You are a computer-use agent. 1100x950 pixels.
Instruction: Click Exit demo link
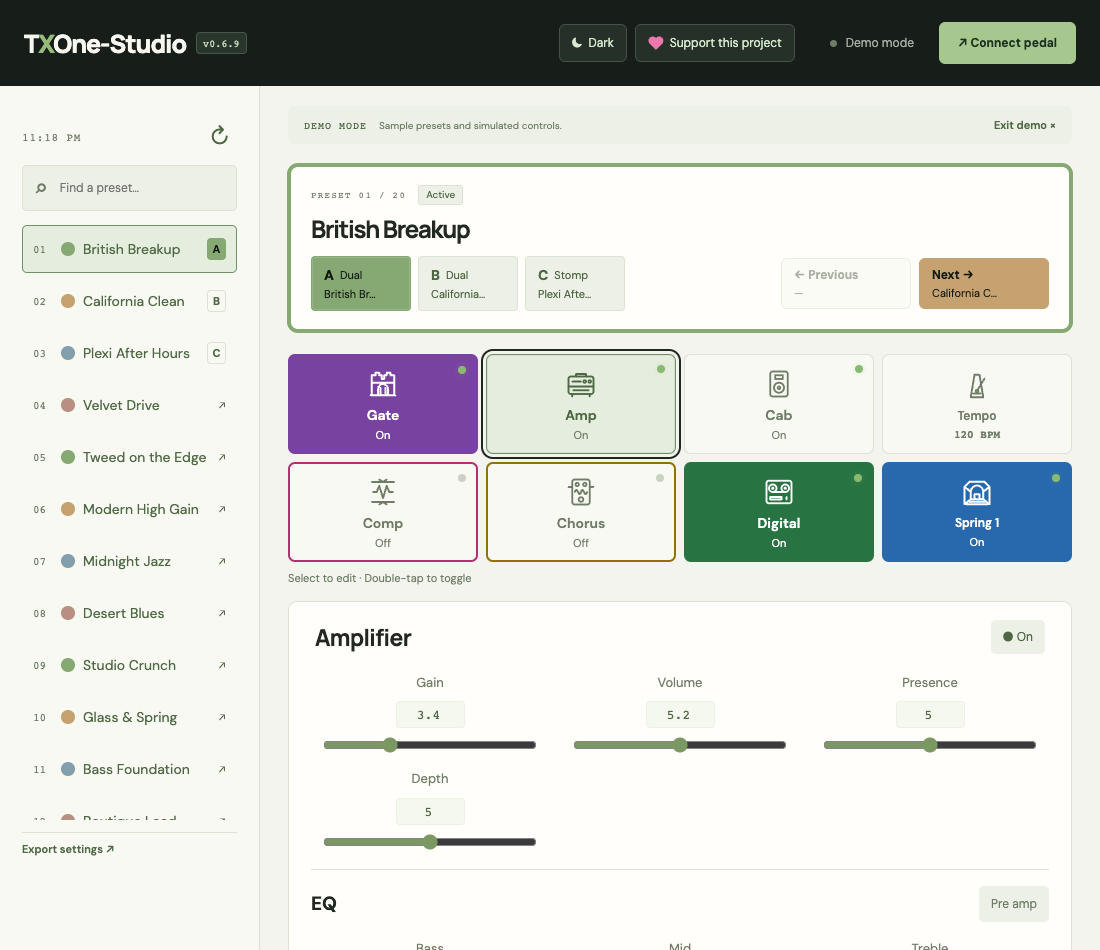(x=1024, y=125)
